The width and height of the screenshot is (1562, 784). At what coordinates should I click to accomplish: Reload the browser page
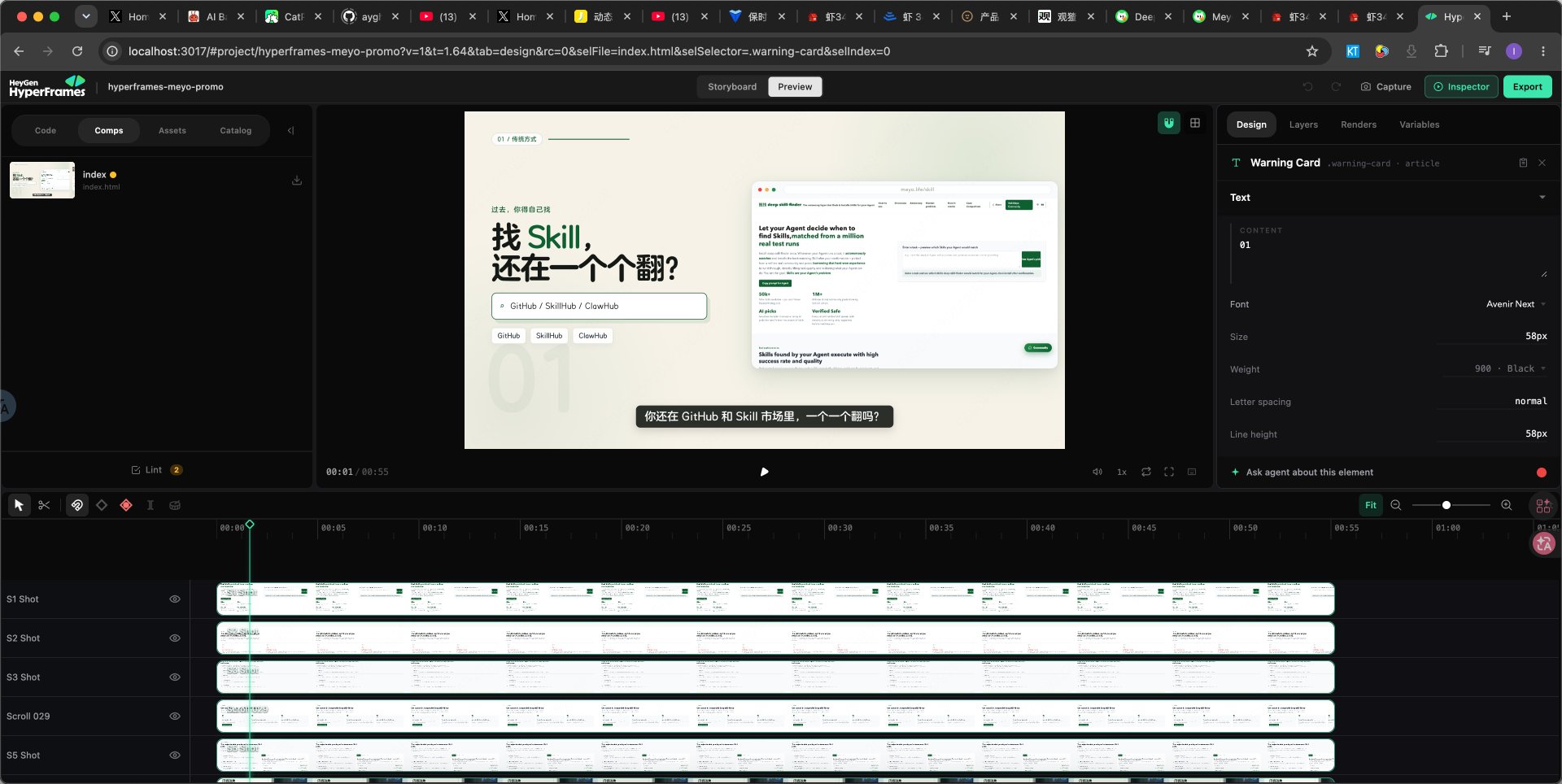(x=77, y=51)
